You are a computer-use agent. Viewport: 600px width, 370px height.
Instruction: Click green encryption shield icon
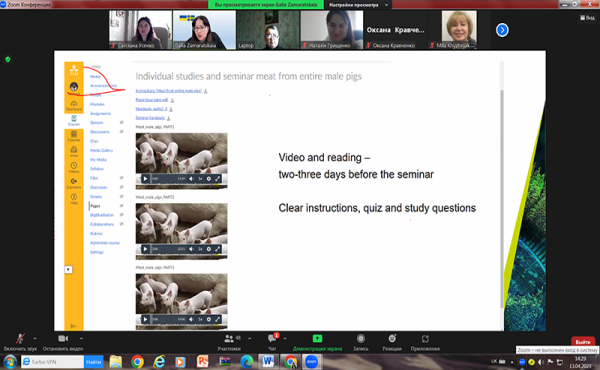click(8, 59)
